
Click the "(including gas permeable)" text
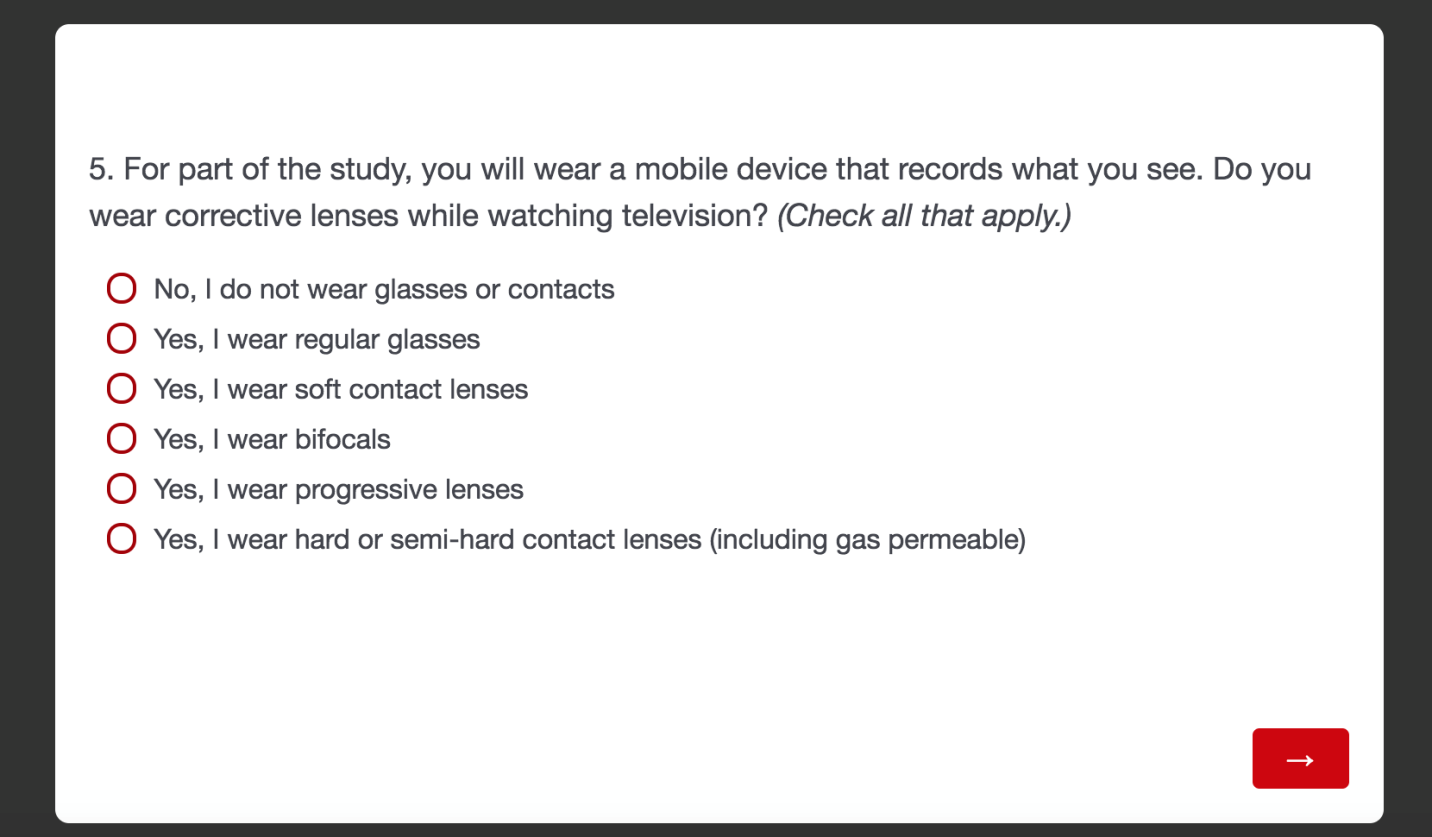(x=868, y=539)
